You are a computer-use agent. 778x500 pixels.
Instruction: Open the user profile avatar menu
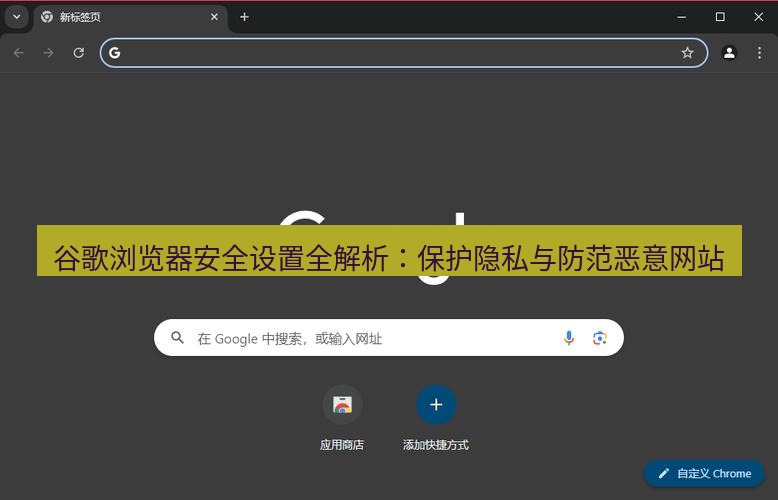coord(729,53)
